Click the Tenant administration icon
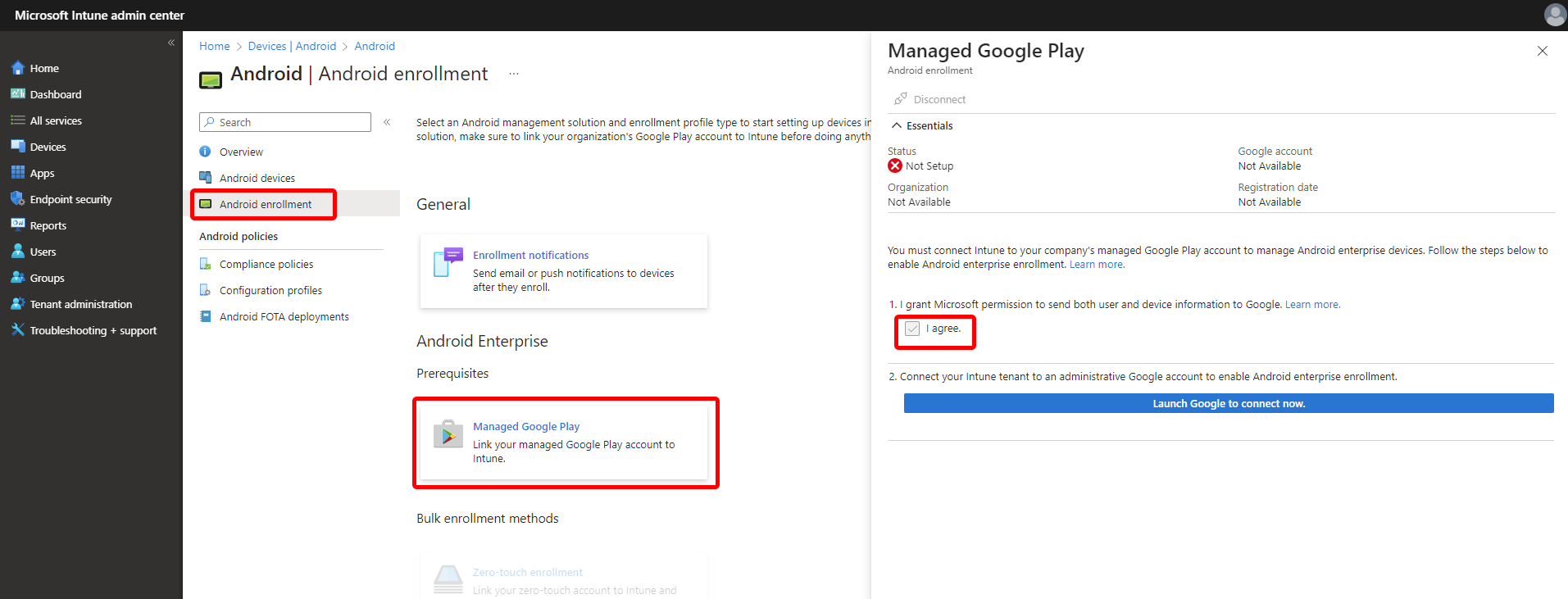 [x=17, y=304]
